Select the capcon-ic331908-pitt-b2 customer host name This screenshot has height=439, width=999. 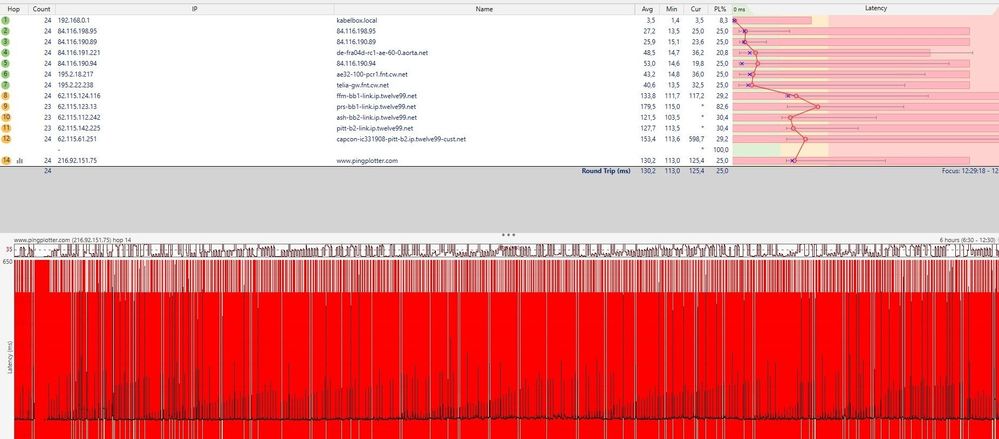click(401, 139)
